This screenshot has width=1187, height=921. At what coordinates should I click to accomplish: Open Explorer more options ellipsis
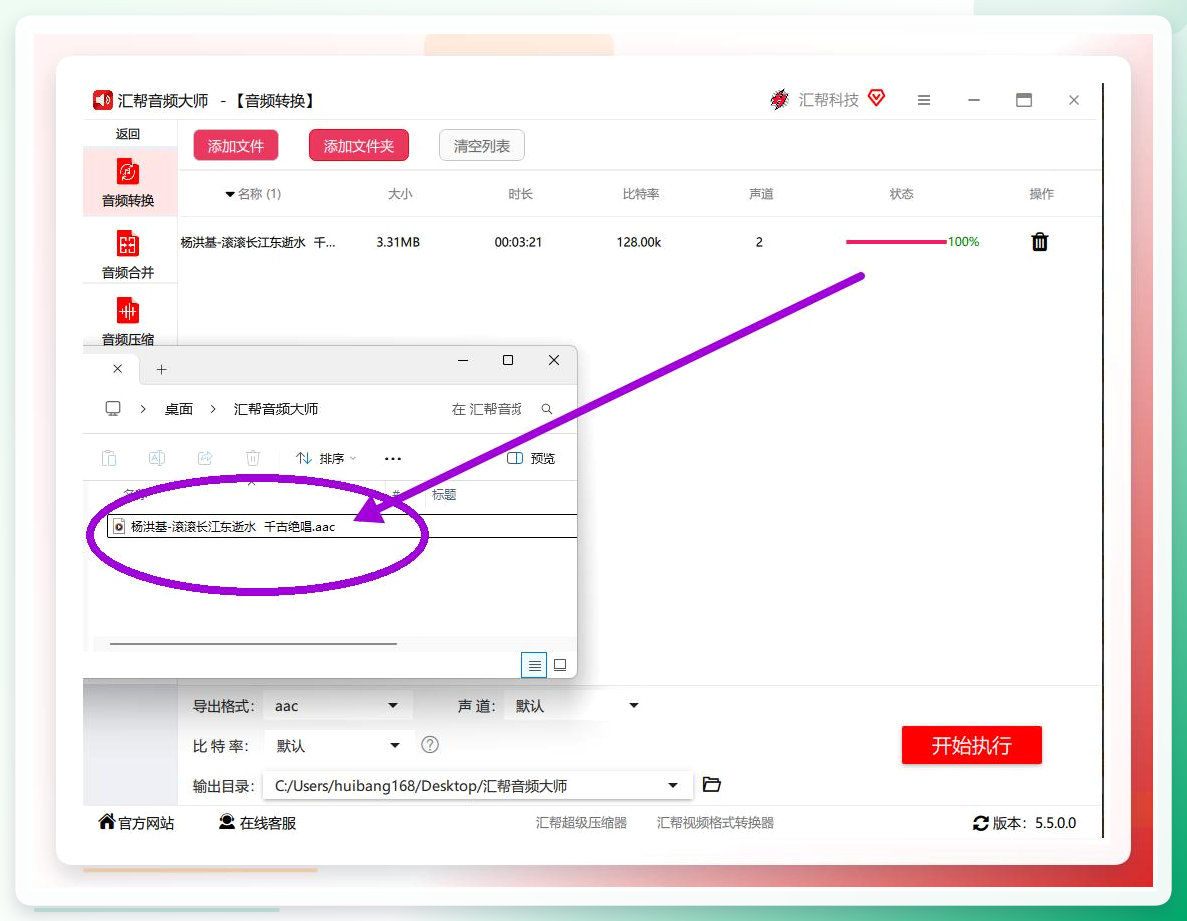(393, 459)
